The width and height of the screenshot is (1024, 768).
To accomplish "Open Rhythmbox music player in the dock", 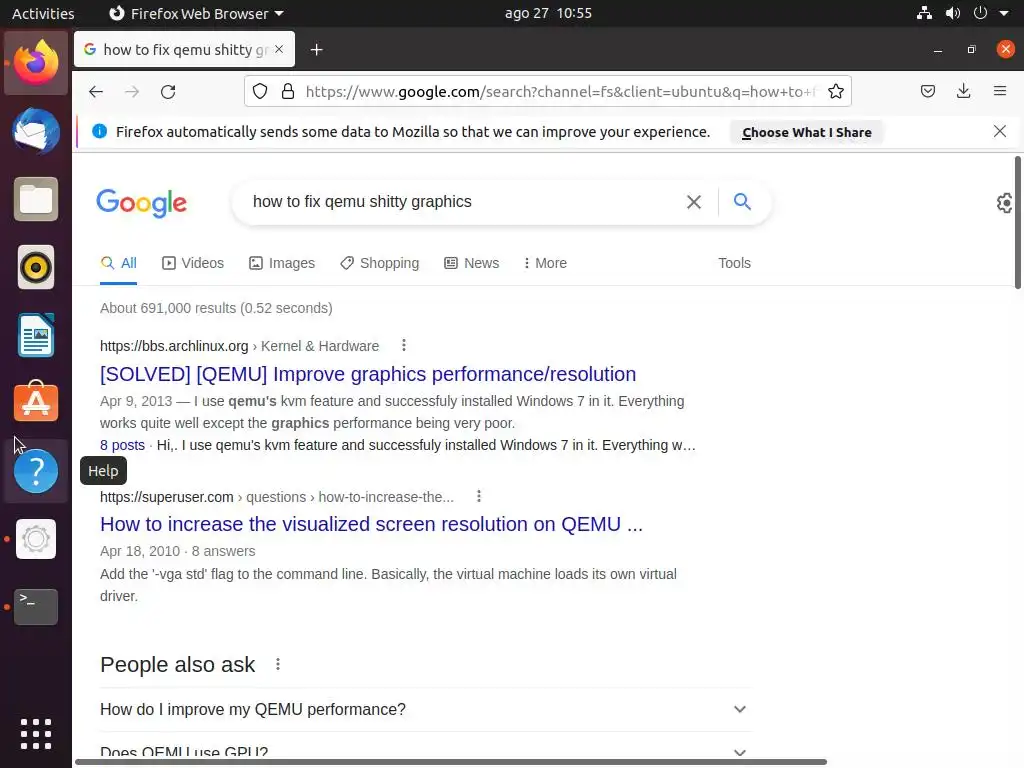I will point(36,267).
